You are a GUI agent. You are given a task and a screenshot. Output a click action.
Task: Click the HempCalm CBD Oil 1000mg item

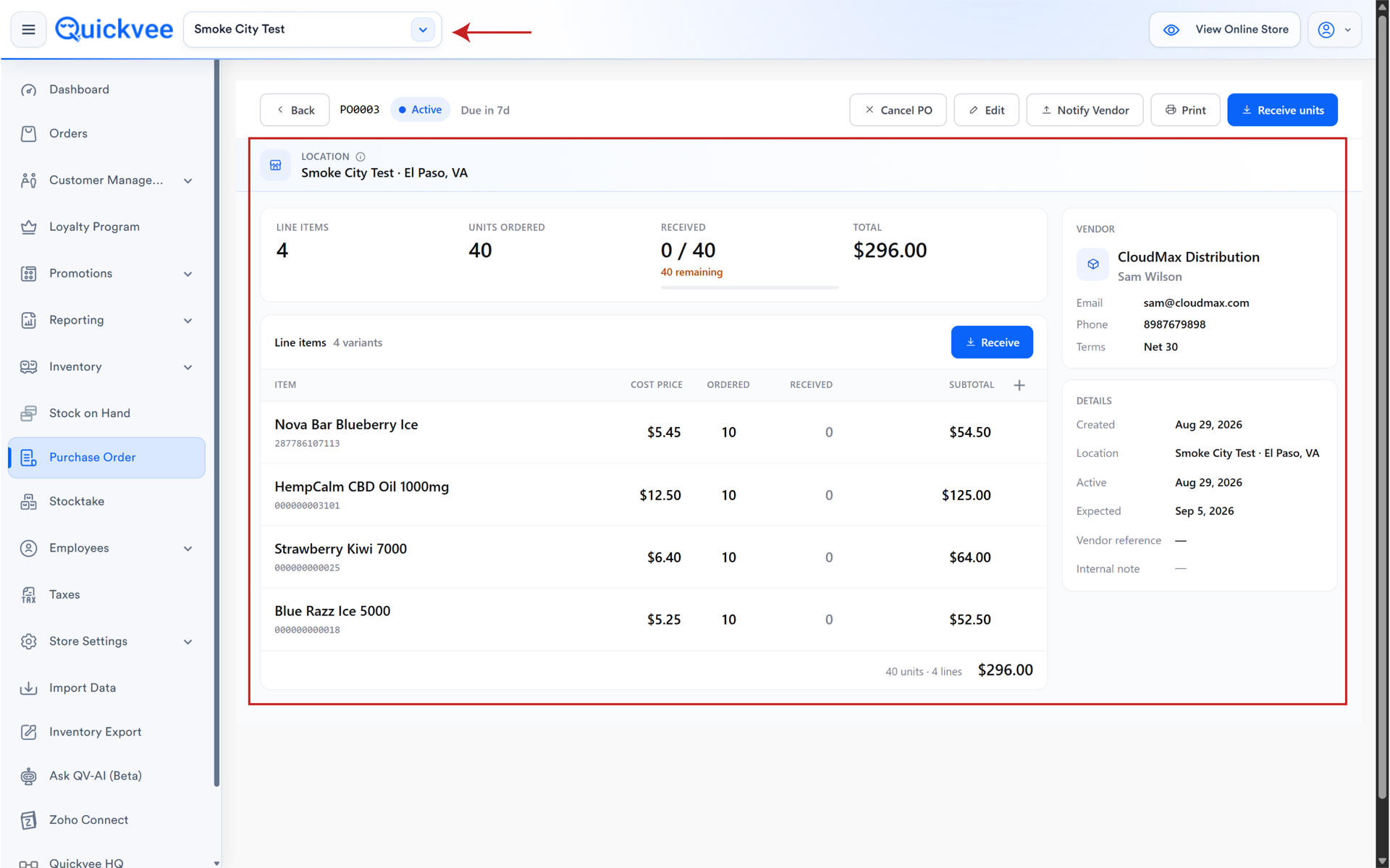click(361, 487)
